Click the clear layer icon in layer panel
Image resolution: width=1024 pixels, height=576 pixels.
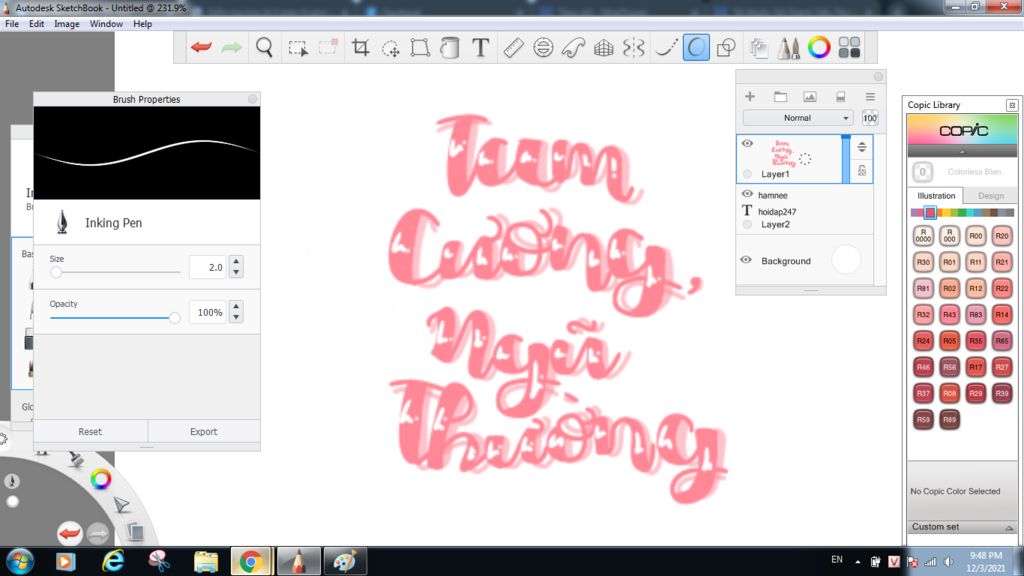click(x=840, y=97)
